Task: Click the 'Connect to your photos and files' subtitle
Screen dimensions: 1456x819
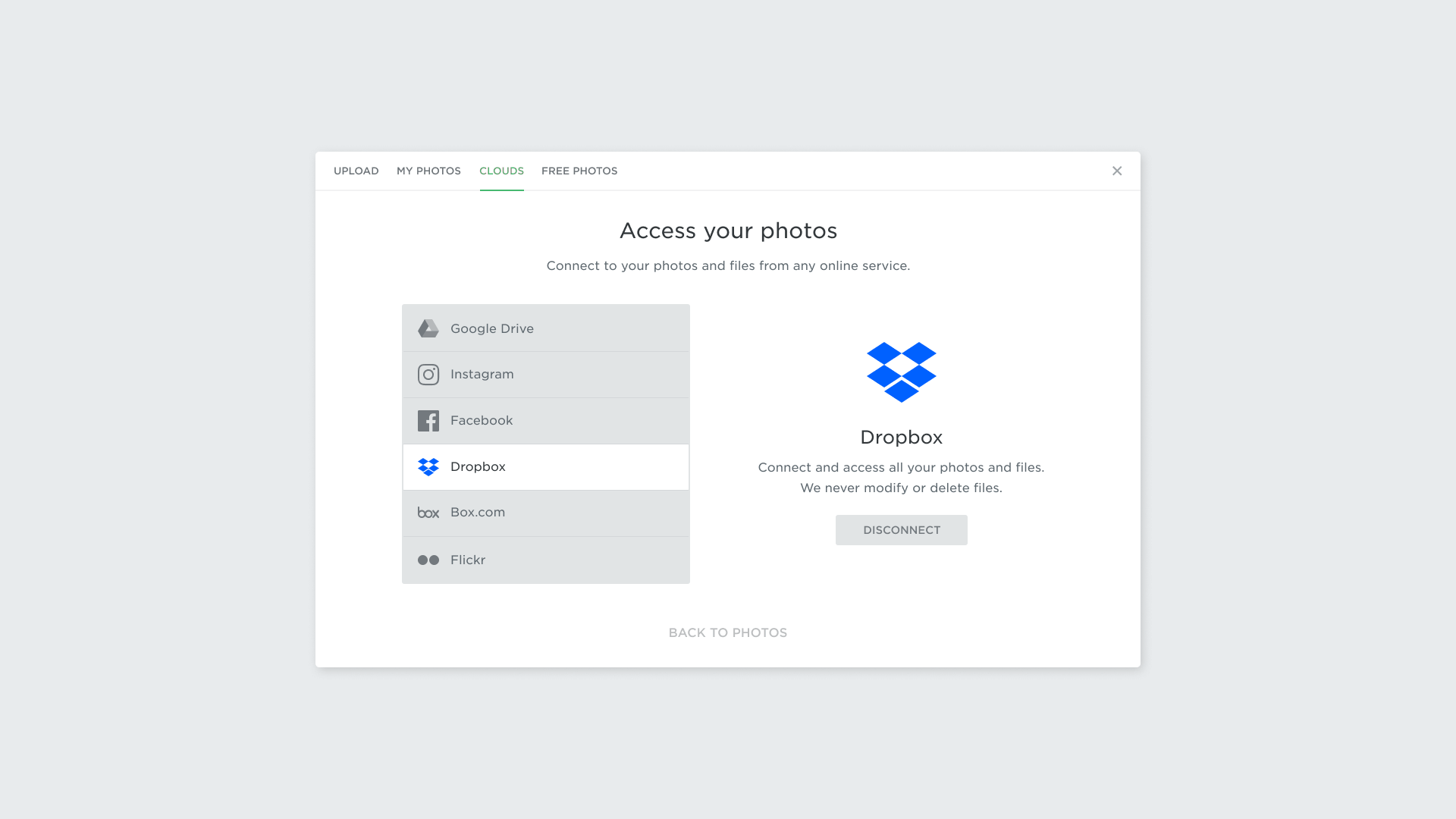Action: pyautogui.click(x=728, y=266)
